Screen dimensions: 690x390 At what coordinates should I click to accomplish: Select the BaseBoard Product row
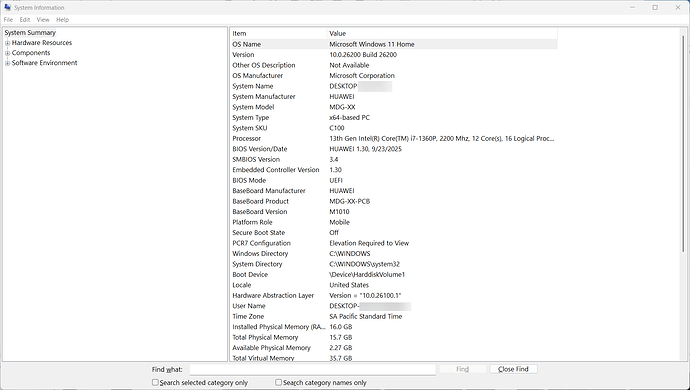click(x=394, y=201)
